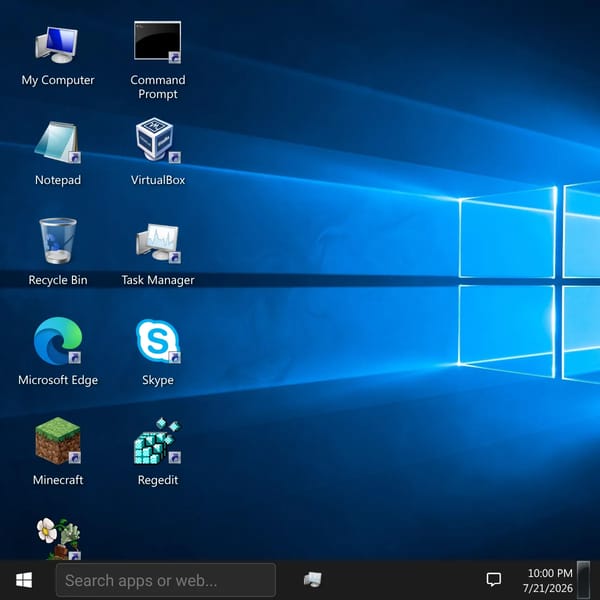Select the Microsoft Edge shortcut
The image size is (600, 600).
pyautogui.click(x=58, y=341)
